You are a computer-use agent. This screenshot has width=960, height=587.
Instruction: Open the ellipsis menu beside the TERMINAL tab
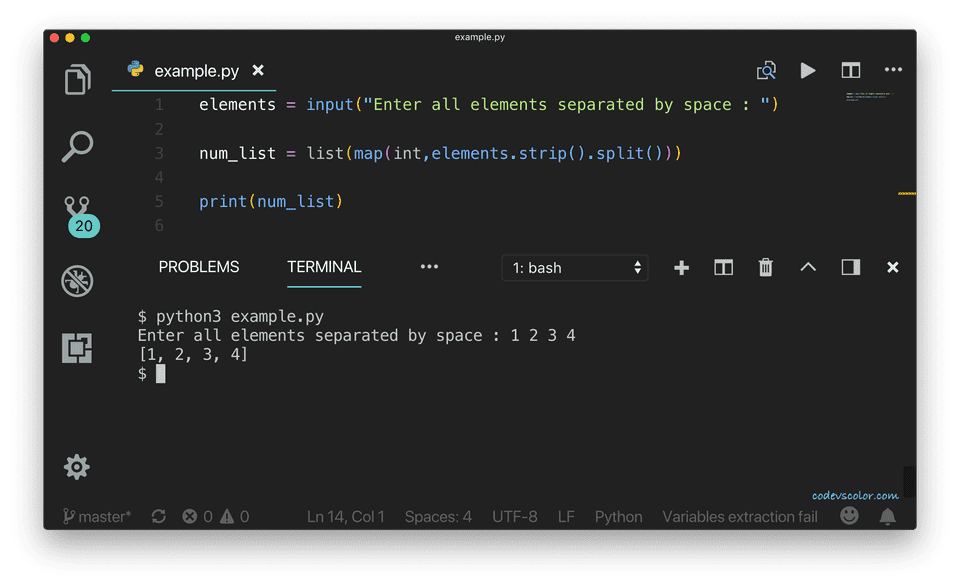pyautogui.click(x=429, y=267)
